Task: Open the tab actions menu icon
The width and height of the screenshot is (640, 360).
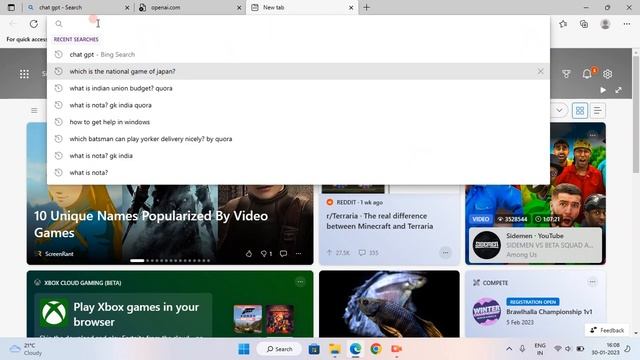Action: 11,7
